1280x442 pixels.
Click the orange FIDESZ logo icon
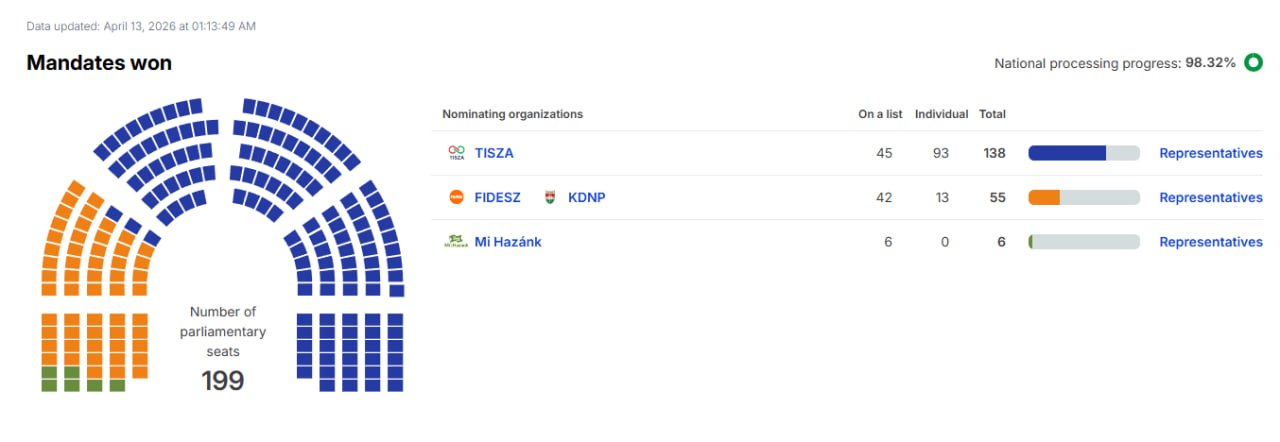pyautogui.click(x=456, y=197)
